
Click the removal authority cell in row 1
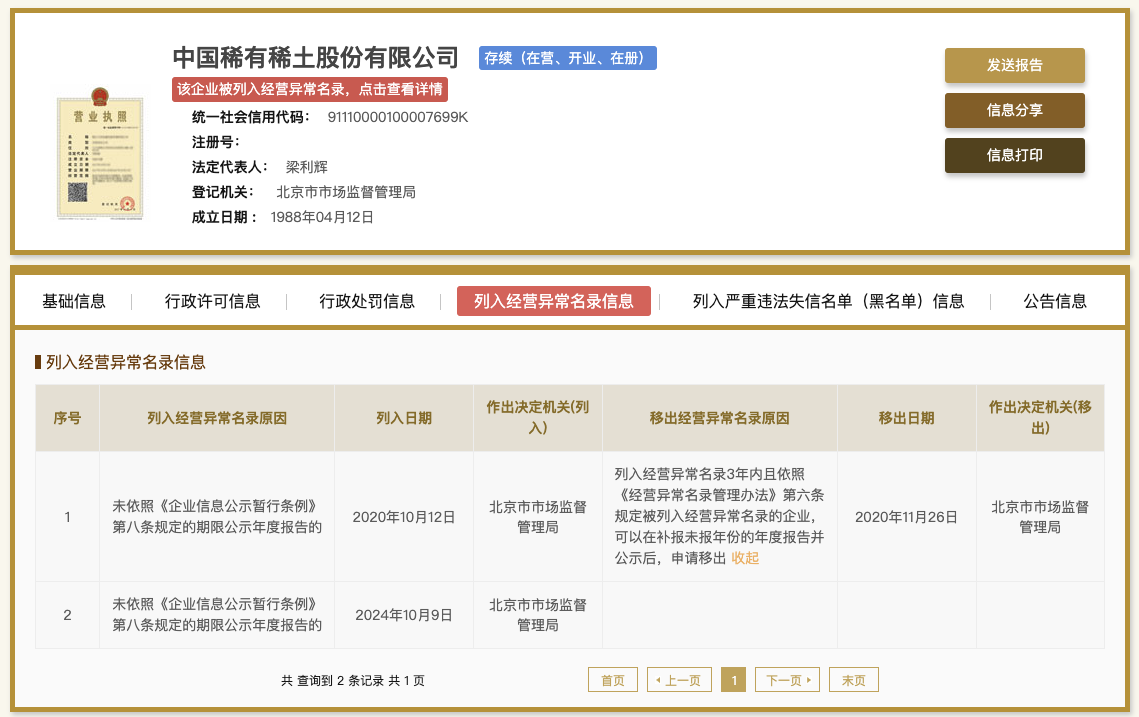pos(1040,517)
